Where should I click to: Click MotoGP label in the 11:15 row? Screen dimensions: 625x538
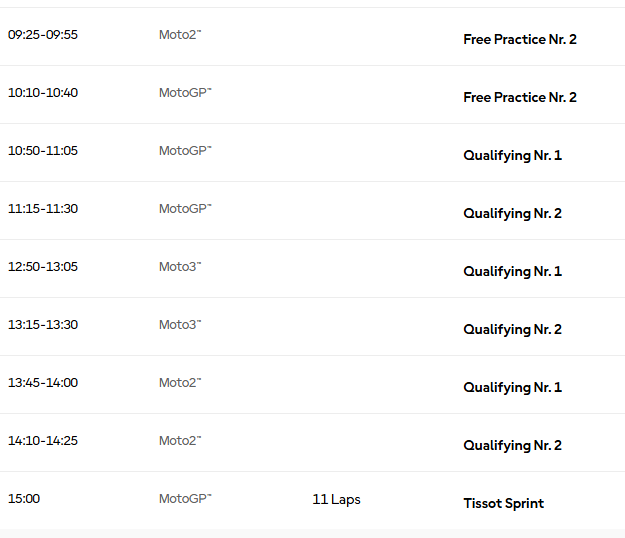pos(185,209)
